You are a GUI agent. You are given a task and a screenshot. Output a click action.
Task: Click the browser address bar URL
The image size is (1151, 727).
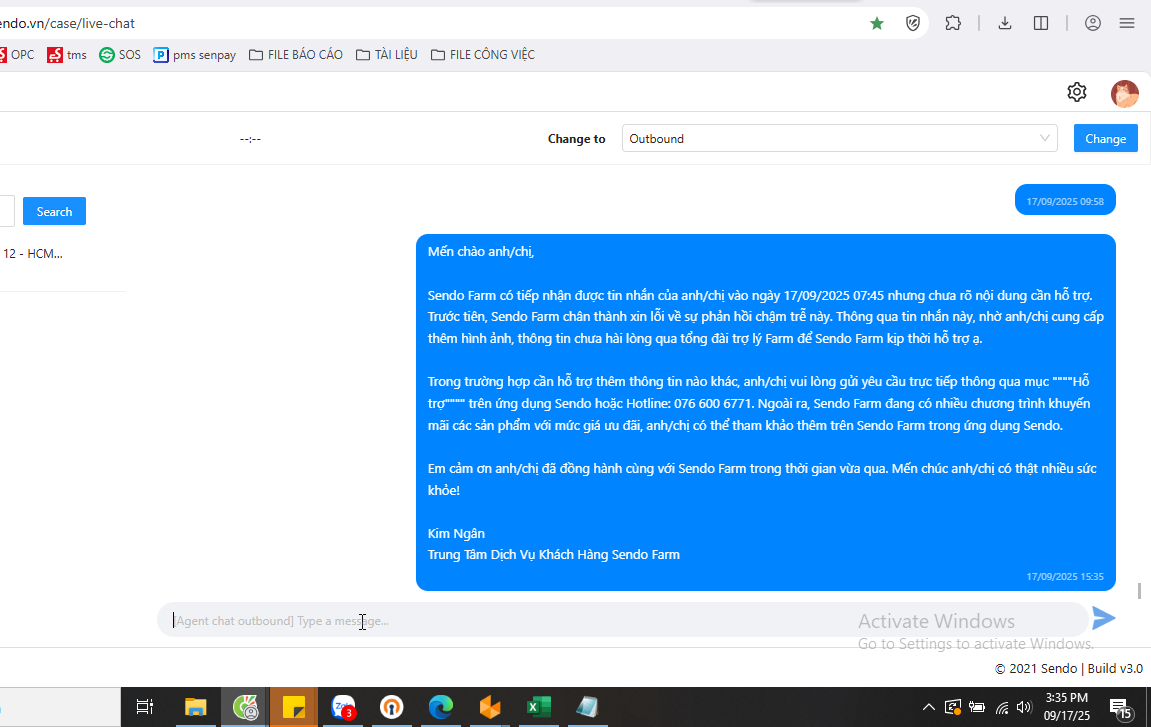point(66,23)
